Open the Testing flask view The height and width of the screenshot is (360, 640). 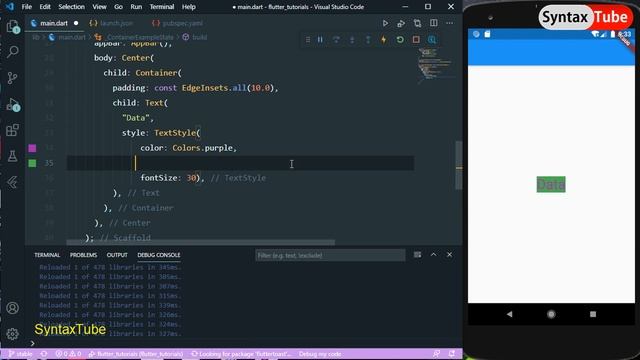click(13, 156)
